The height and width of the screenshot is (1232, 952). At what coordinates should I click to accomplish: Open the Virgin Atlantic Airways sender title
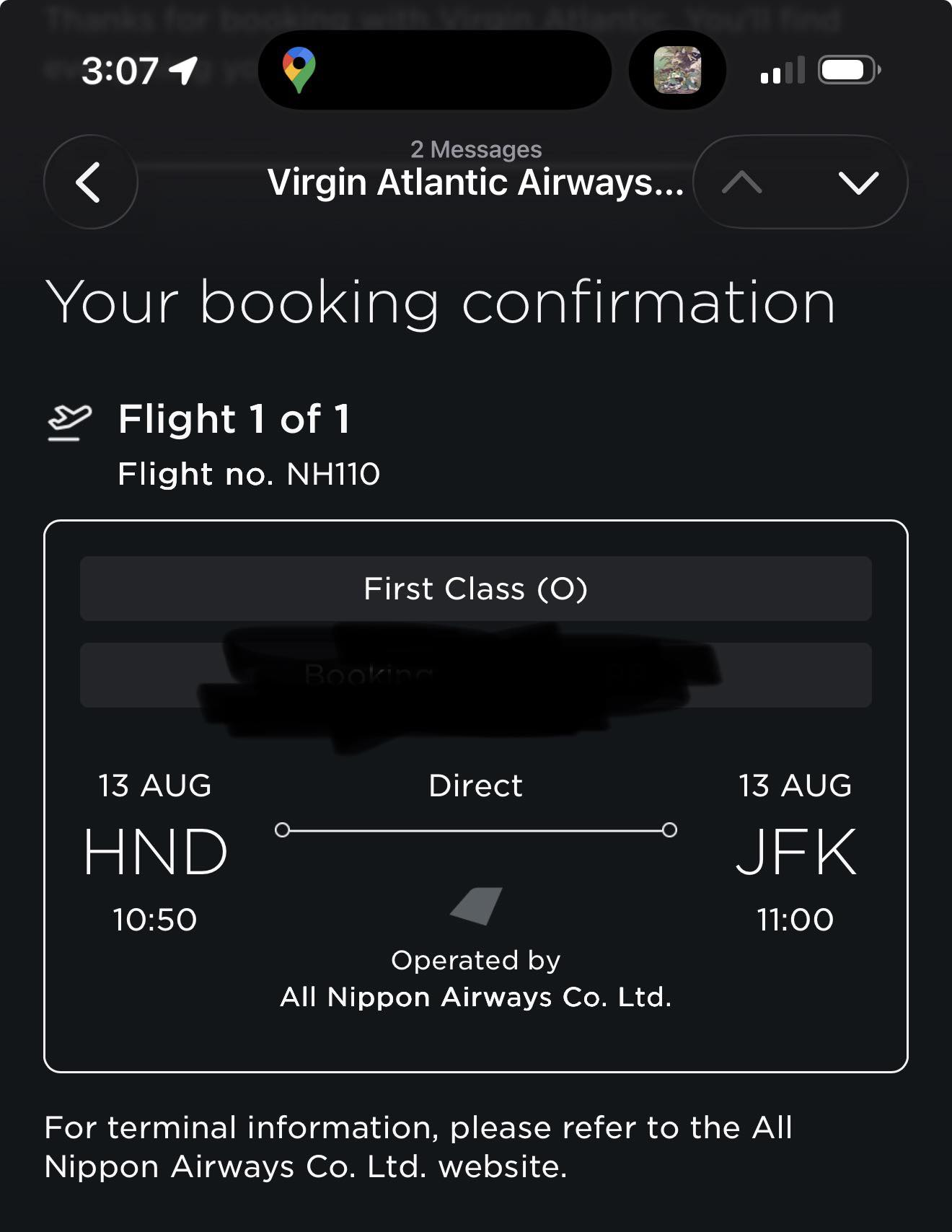[x=475, y=182]
